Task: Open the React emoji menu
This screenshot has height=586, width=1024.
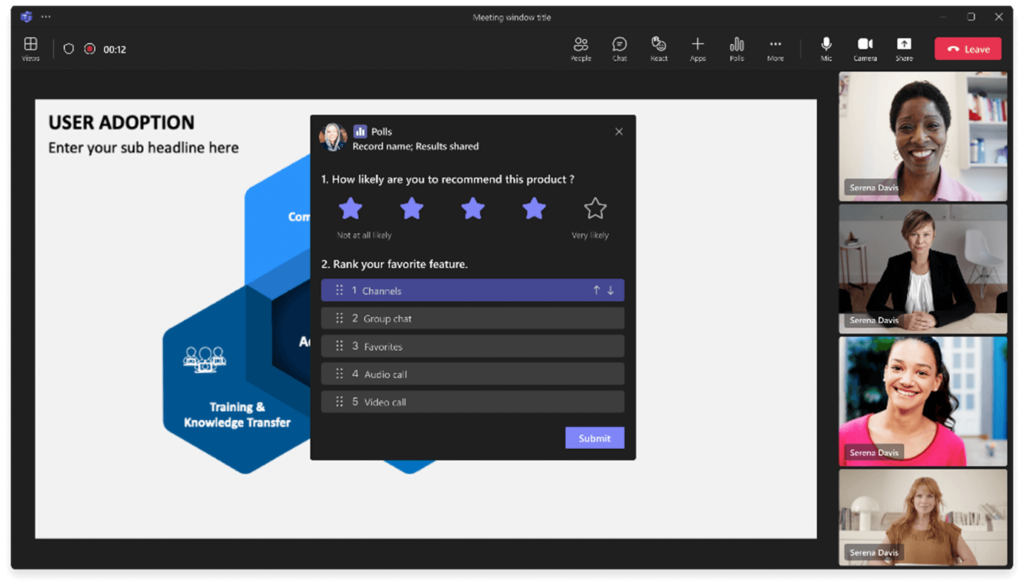Action: (658, 49)
